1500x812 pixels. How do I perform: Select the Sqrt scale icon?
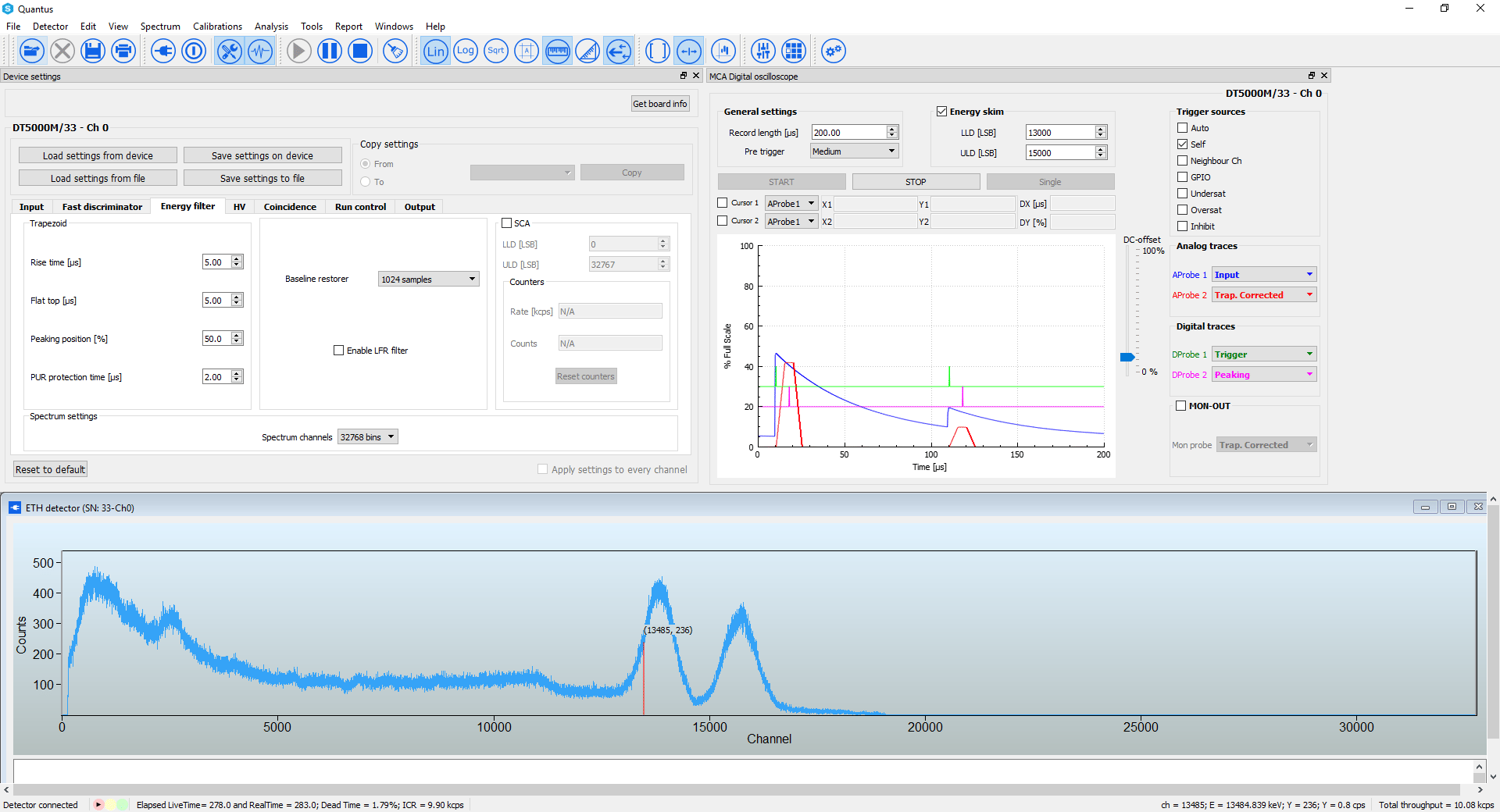[x=496, y=52]
